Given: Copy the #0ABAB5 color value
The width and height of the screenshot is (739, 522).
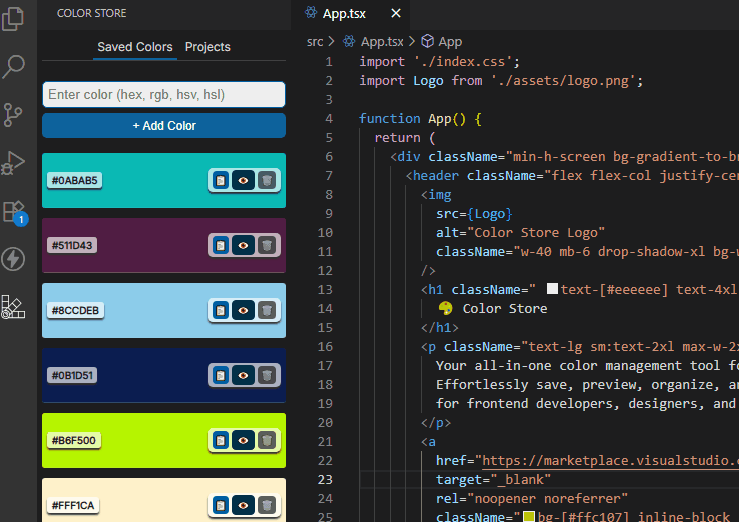Looking at the screenshot, I should (x=221, y=180).
